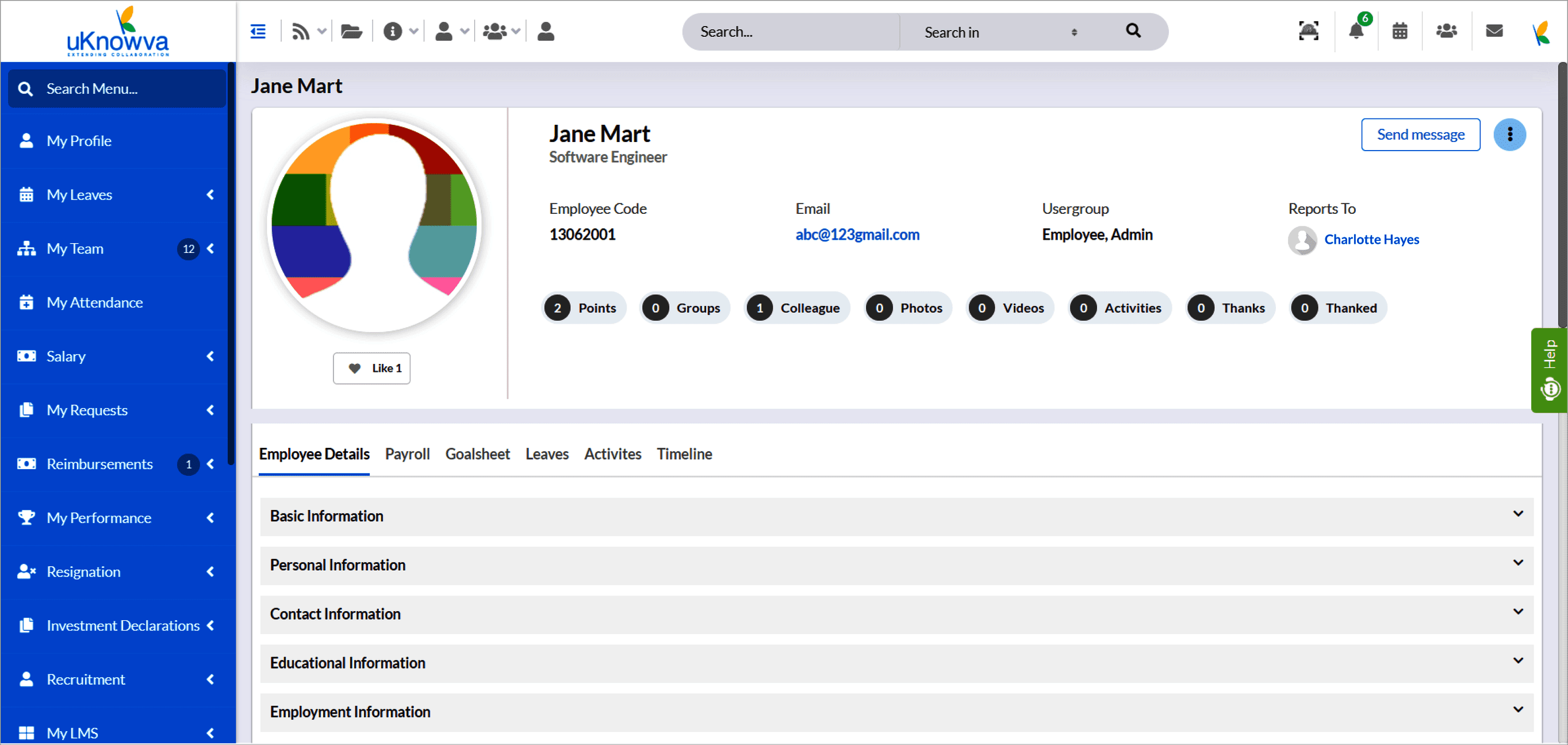The image size is (1568, 745).
Task: Switch to the Goalsheet tab
Action: 477,454
